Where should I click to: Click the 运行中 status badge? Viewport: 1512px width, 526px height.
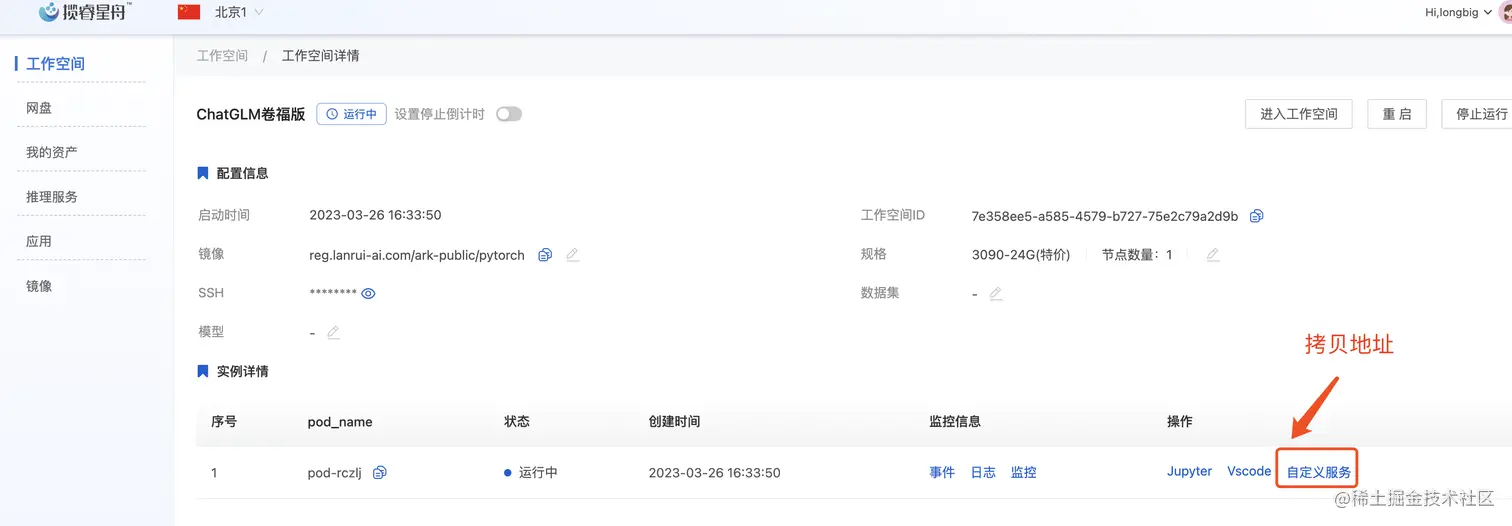pyautogui.click(x=352, y=114)
